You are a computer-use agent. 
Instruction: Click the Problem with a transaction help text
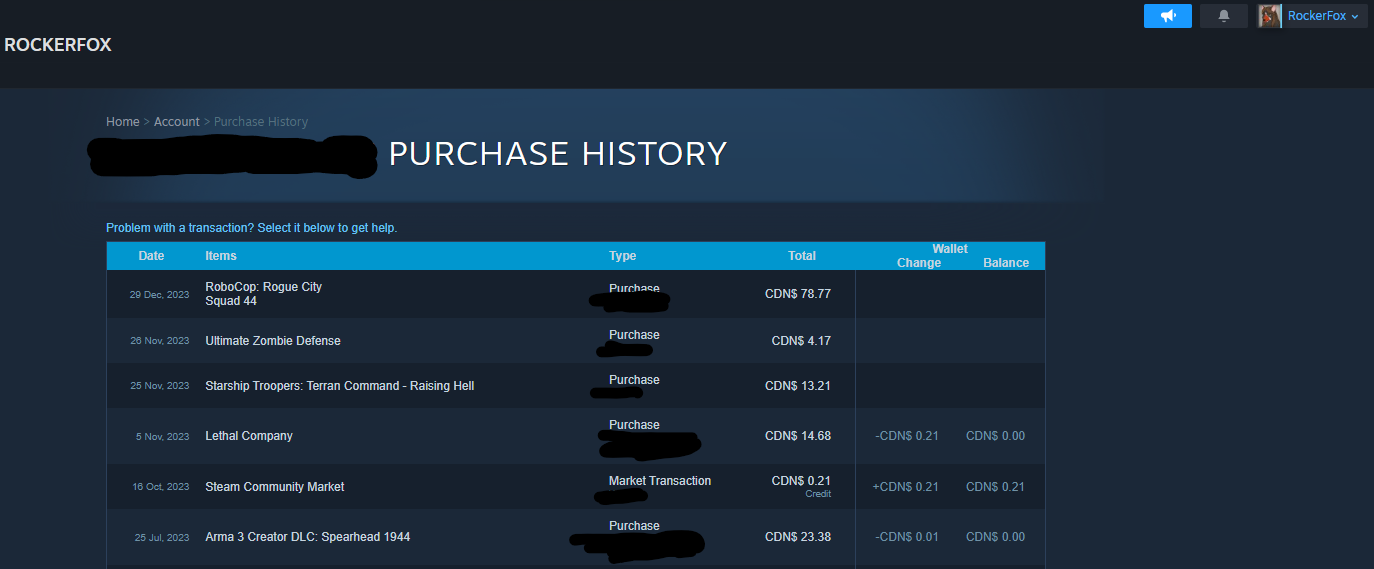coord(252,228)
